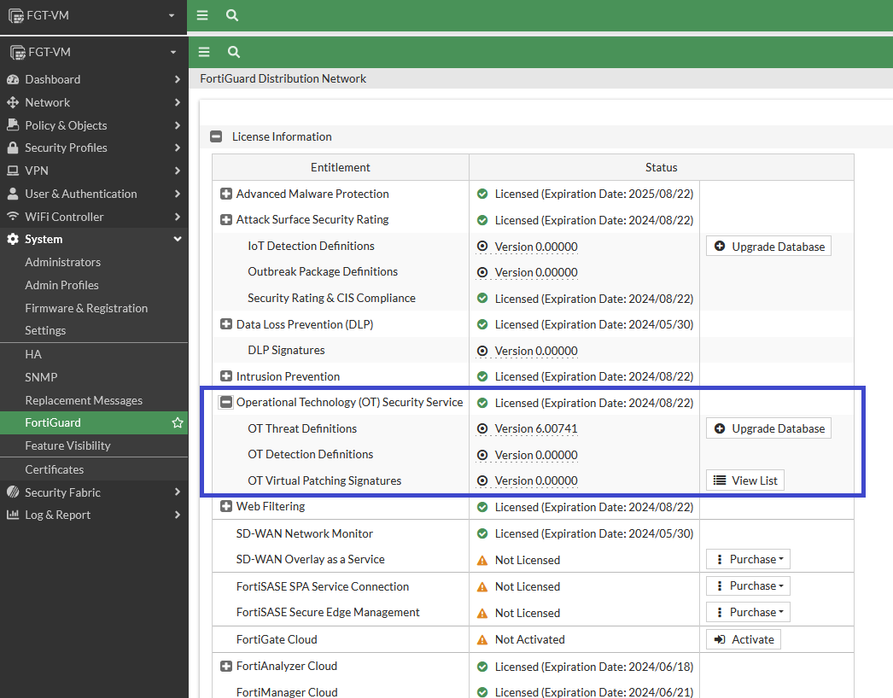The image size is (893, 698).
Task: Click Upgrade Database for OT Threat Definitions
Action: 768,428
